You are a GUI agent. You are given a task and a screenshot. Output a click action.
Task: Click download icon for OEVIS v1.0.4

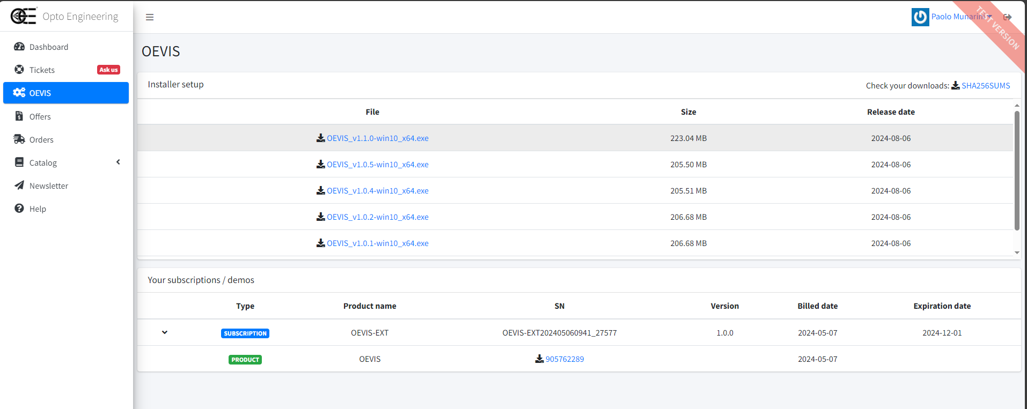pyautogui.click(x=320, y=190)
